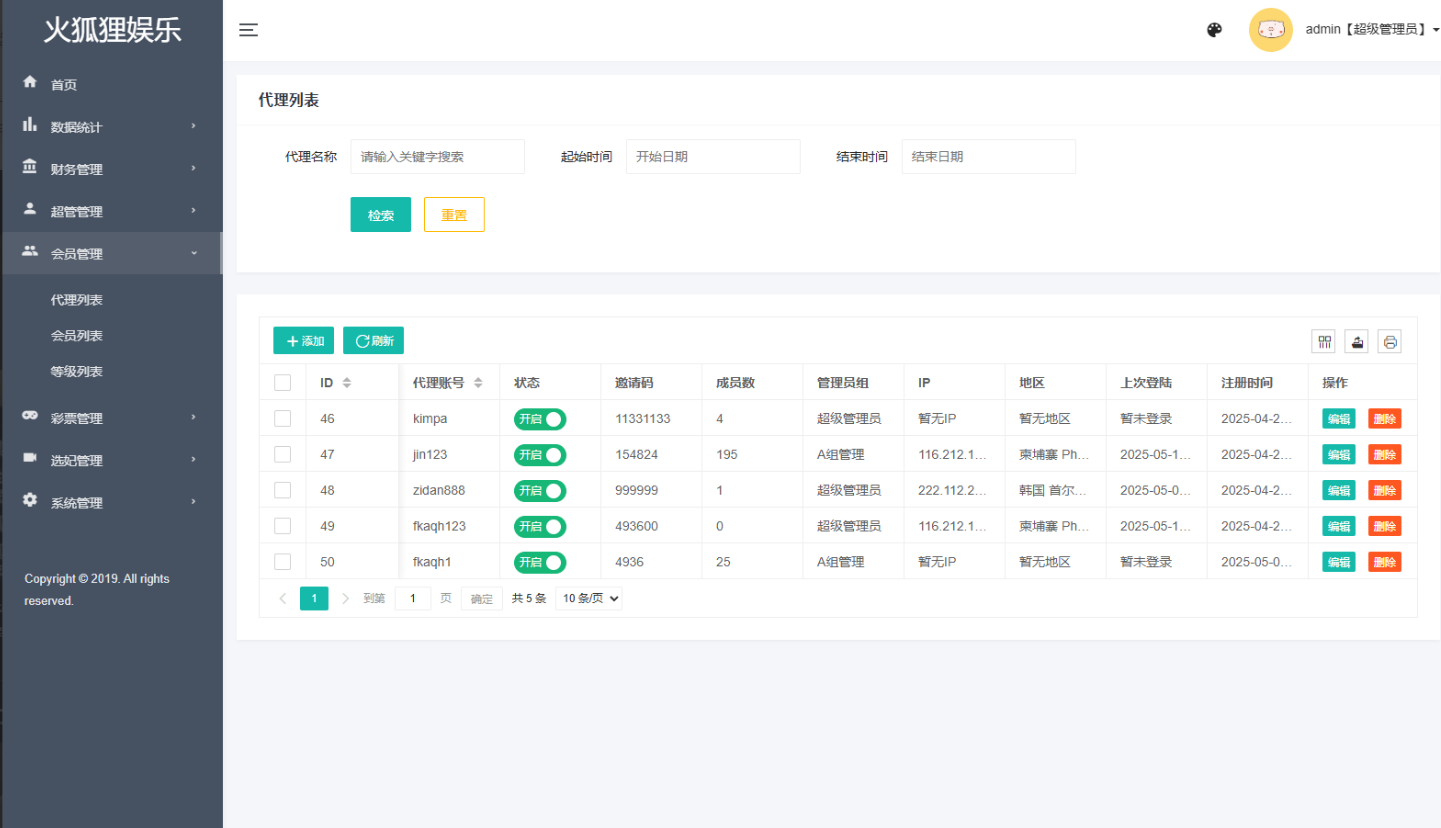
Task: Open 会员列表 in the sidebar
Action: pyautogui.click(x=77, y=336)
